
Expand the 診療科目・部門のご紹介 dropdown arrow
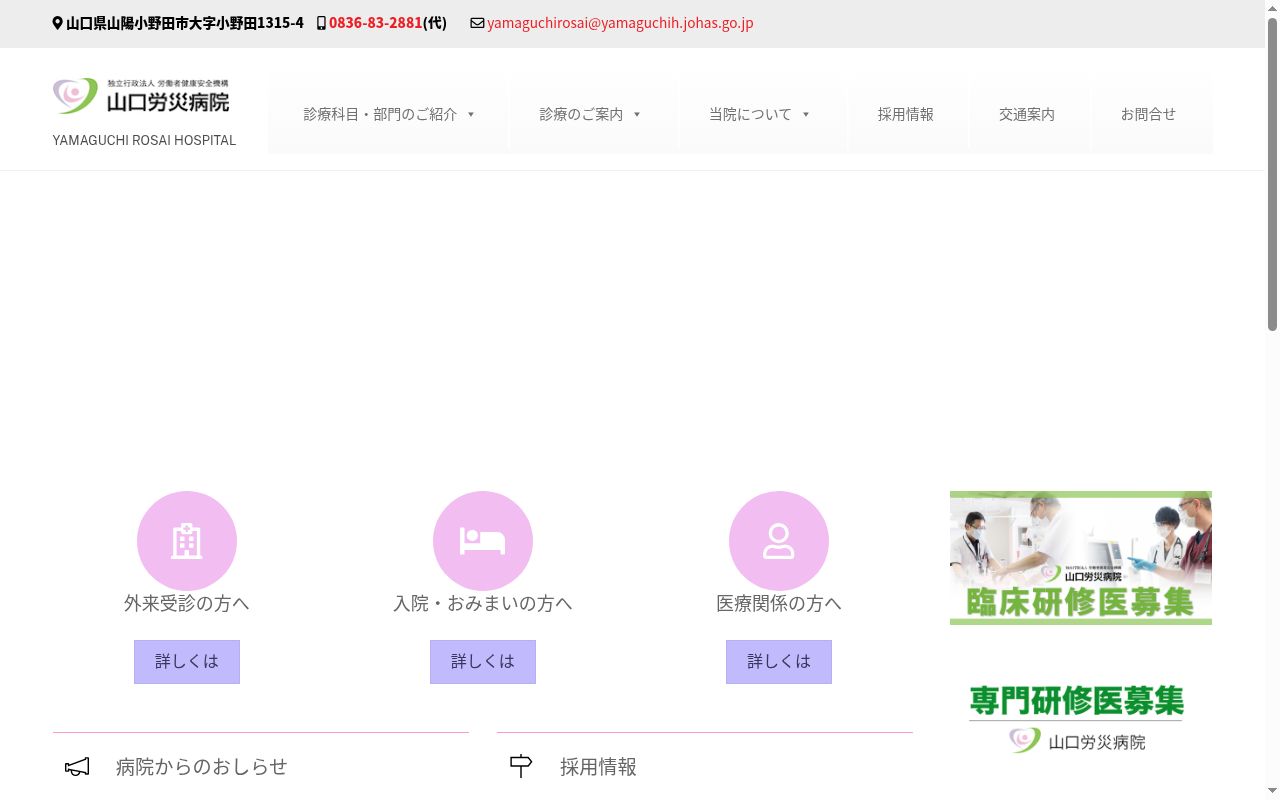(x=471, y=115)
